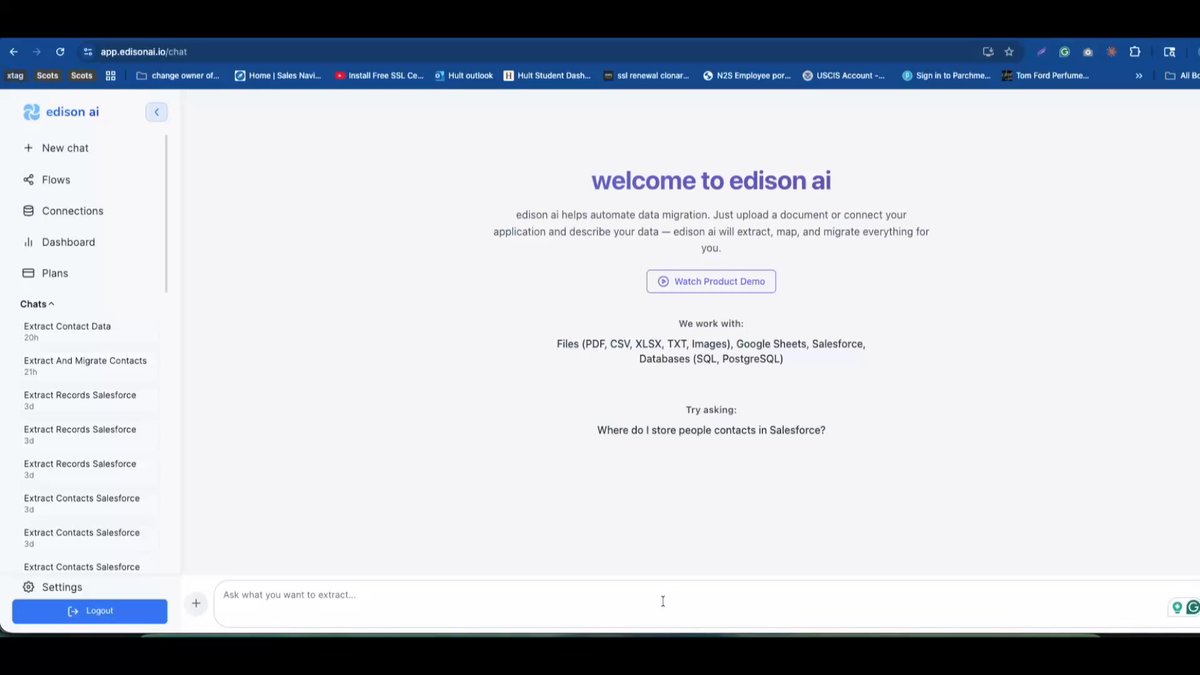The image size is (1200, 675).
Task: Click the install app icon in address bar
Action: 988,51
